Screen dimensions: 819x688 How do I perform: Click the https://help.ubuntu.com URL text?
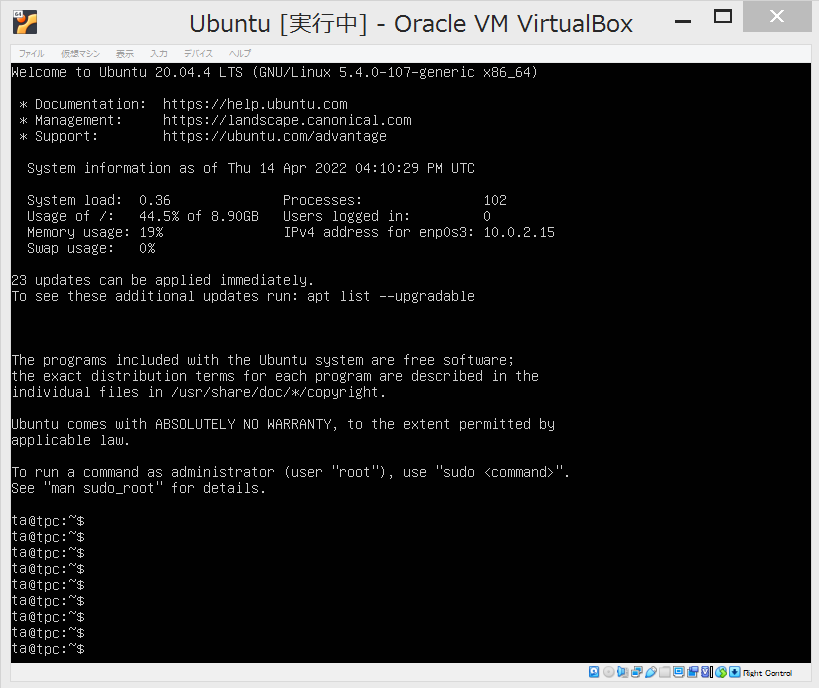point(255,104)
